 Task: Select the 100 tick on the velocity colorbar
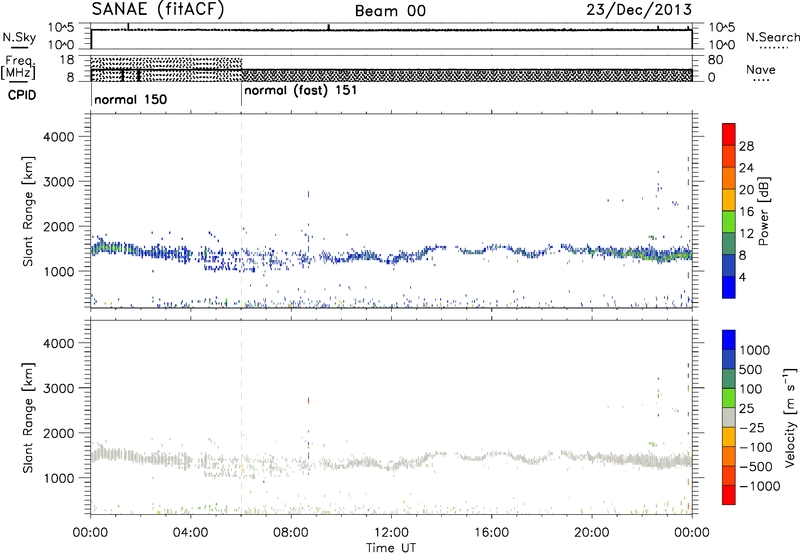tap(753, 389)
